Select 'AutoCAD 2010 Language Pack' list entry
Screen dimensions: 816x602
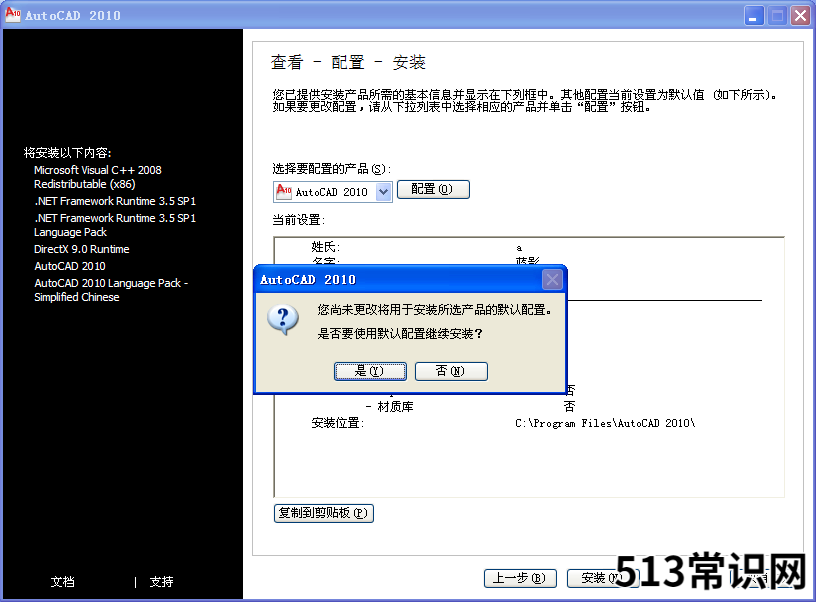coord(111,290)
